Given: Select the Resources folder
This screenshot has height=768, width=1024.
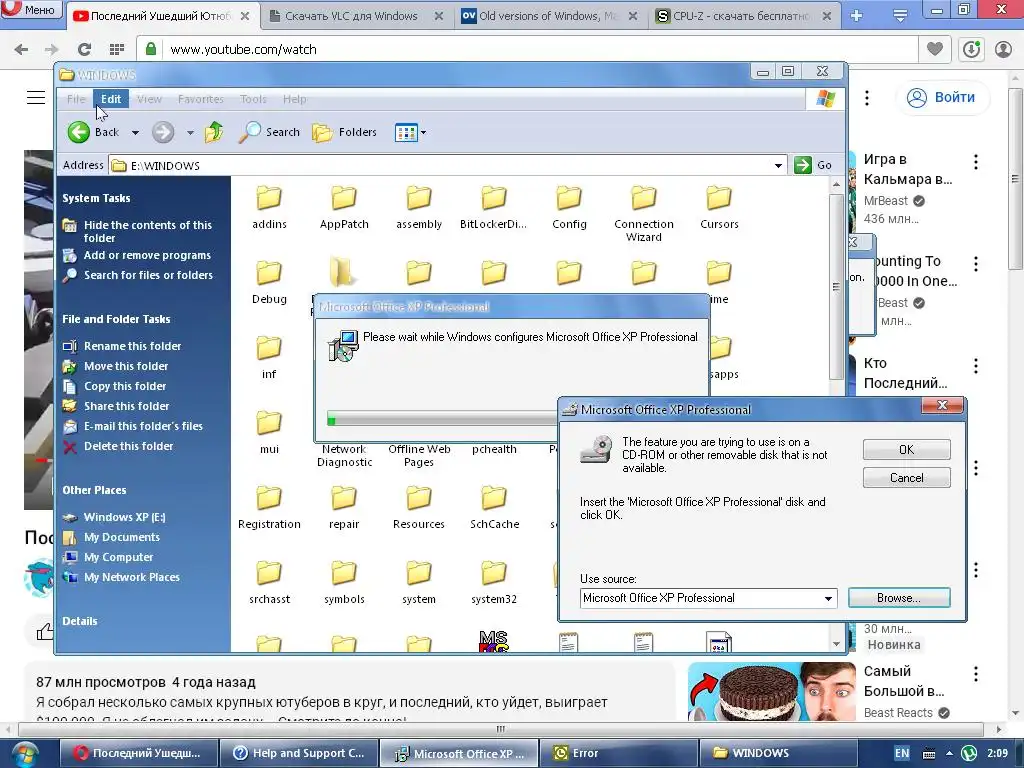Looking at the screenshot, I should point(419,508).
